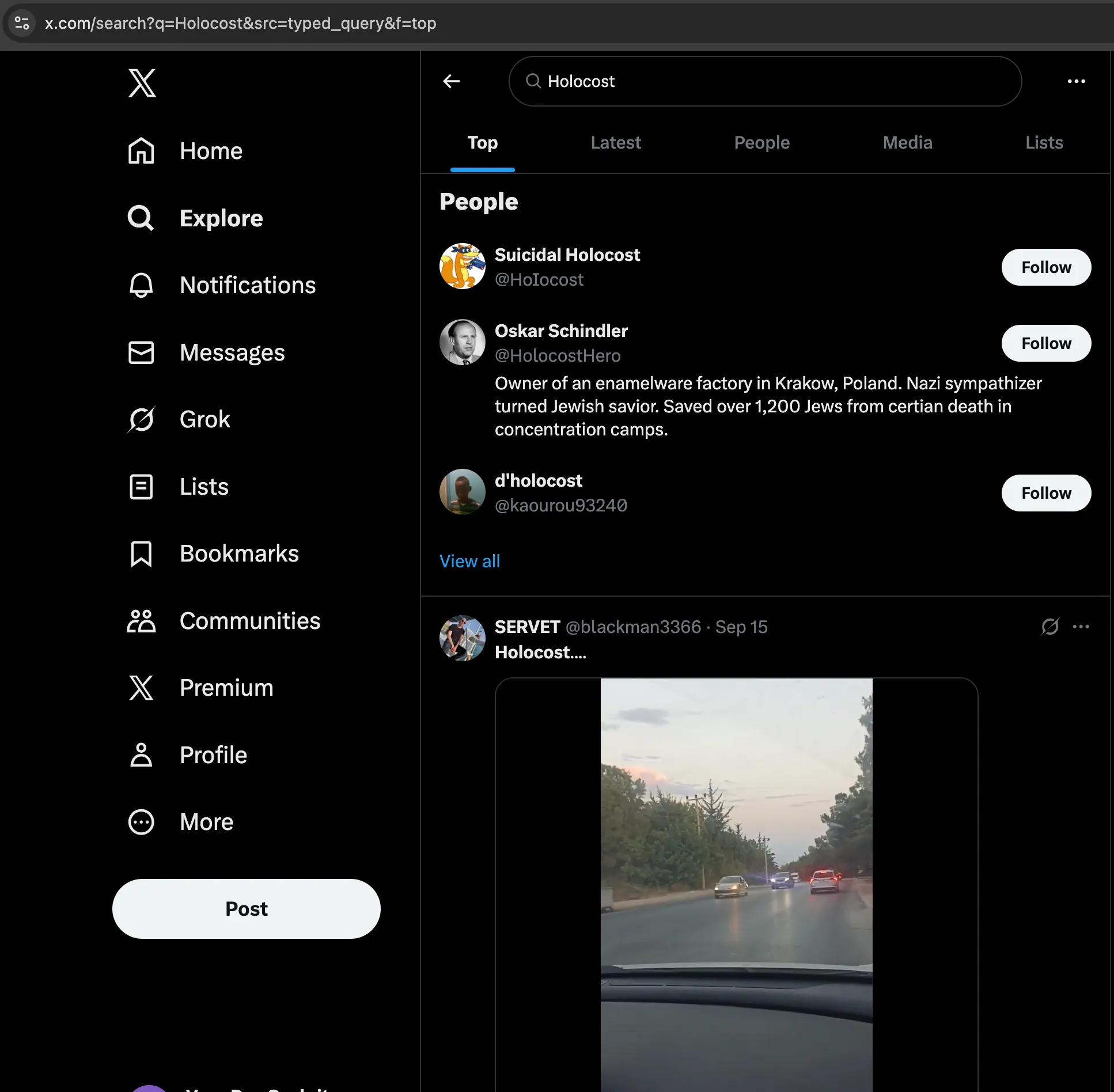1114x1092 pixels.
Task: Open More menu on SERVET's post
Action: point(1081,627)
